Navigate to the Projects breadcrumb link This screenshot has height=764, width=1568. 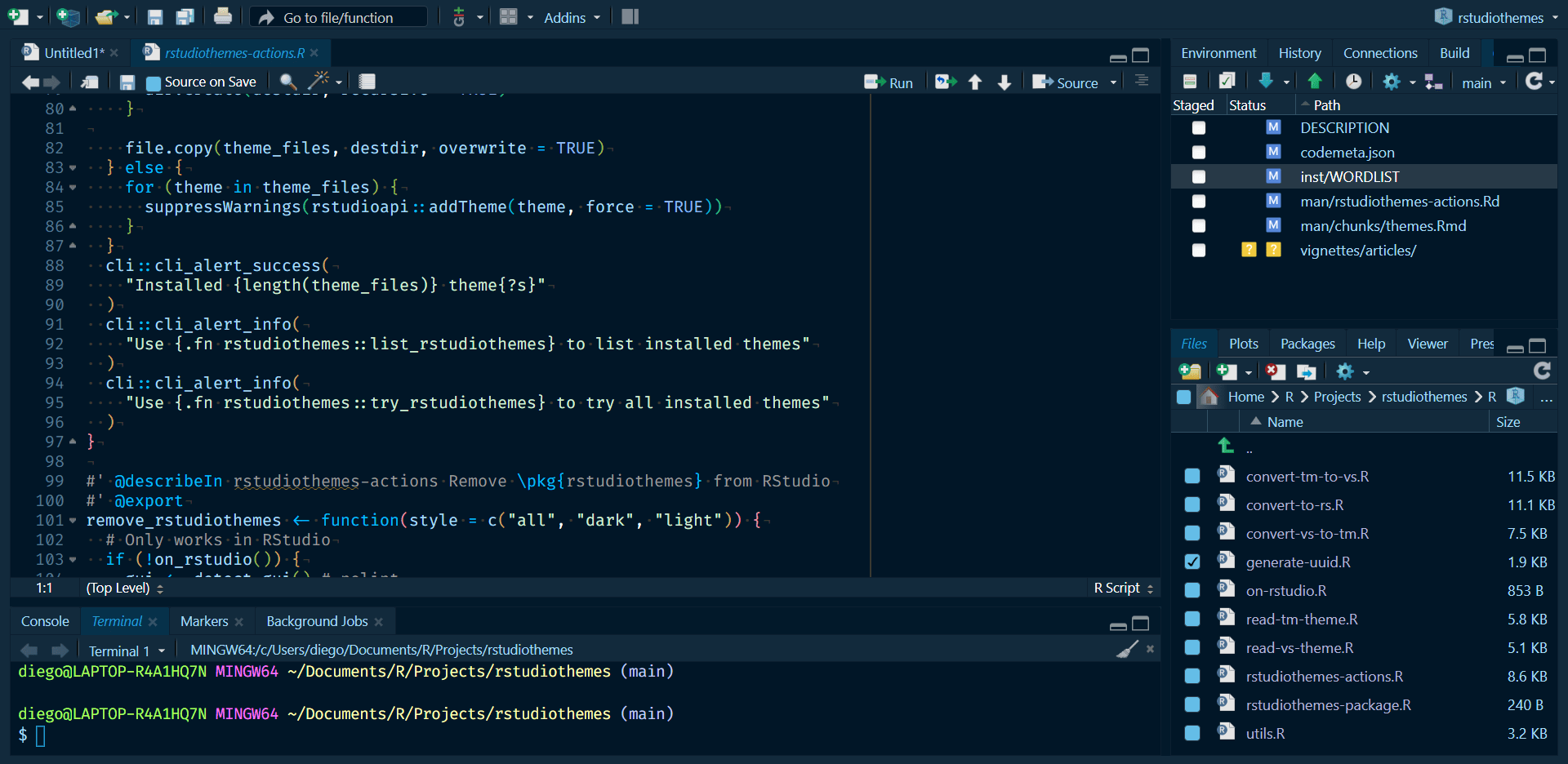tap(1337, 397)
